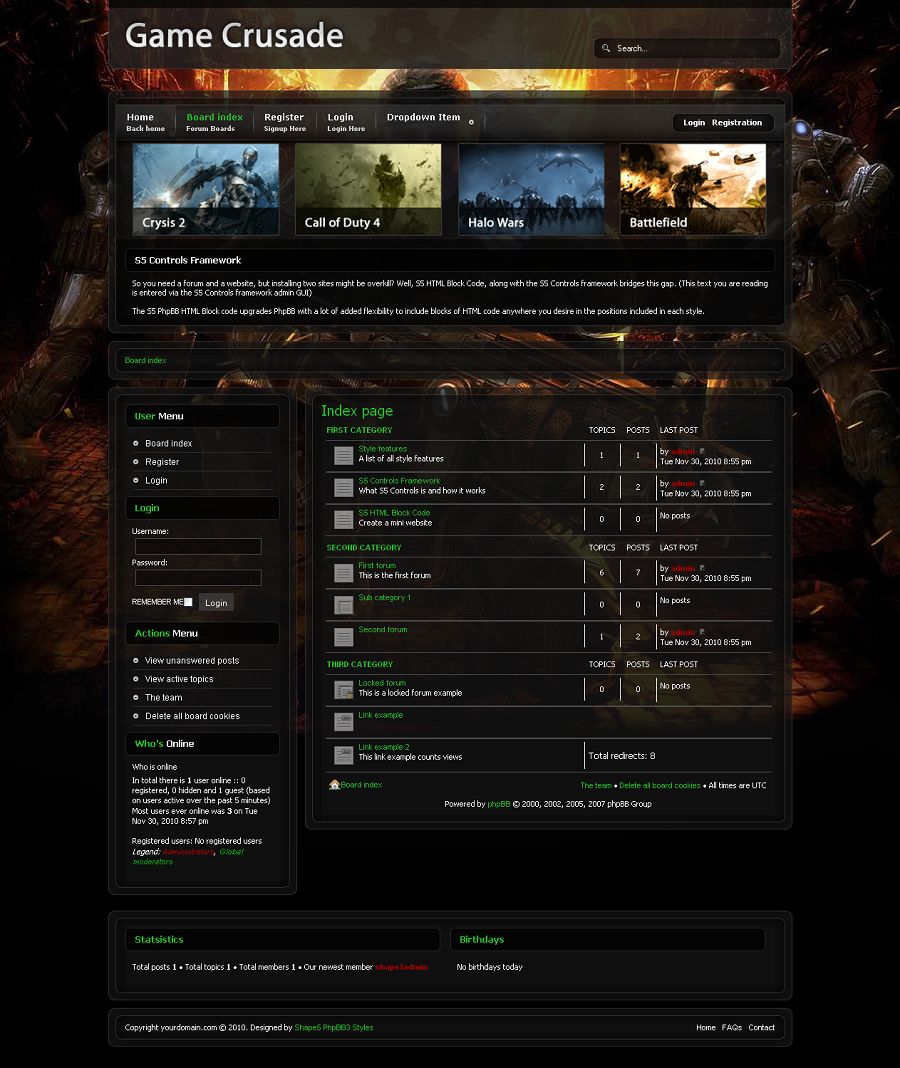
Task: Open the Third Category heading link
Action: tap(360, 664)
